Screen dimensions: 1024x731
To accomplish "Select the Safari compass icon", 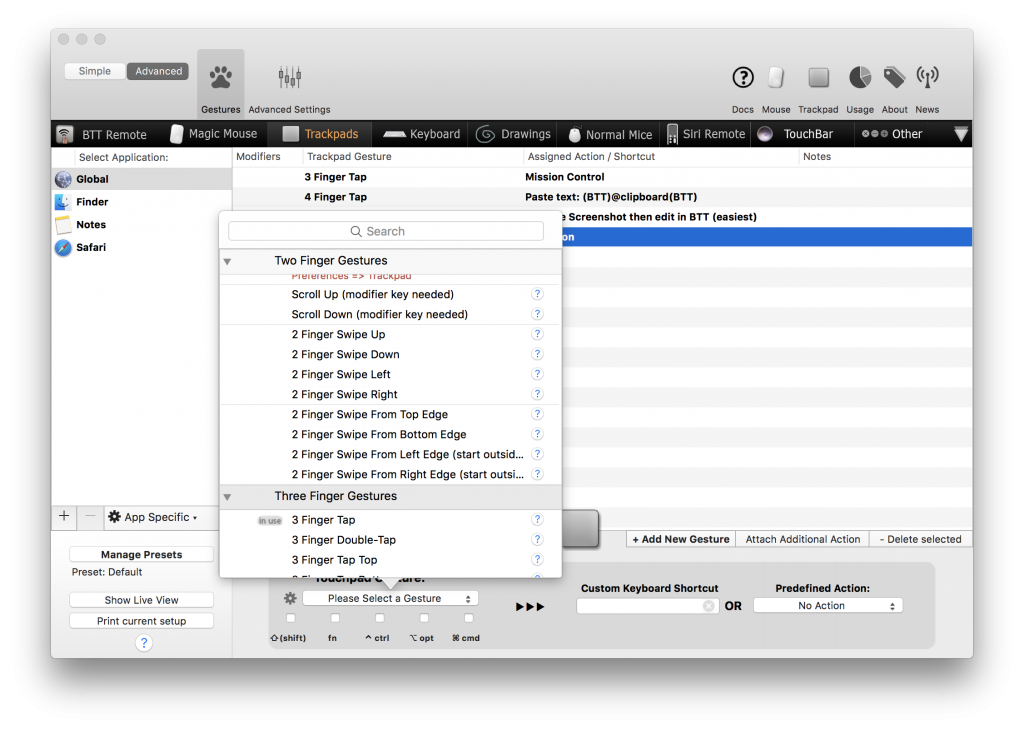I will click(x=63, y=248).
